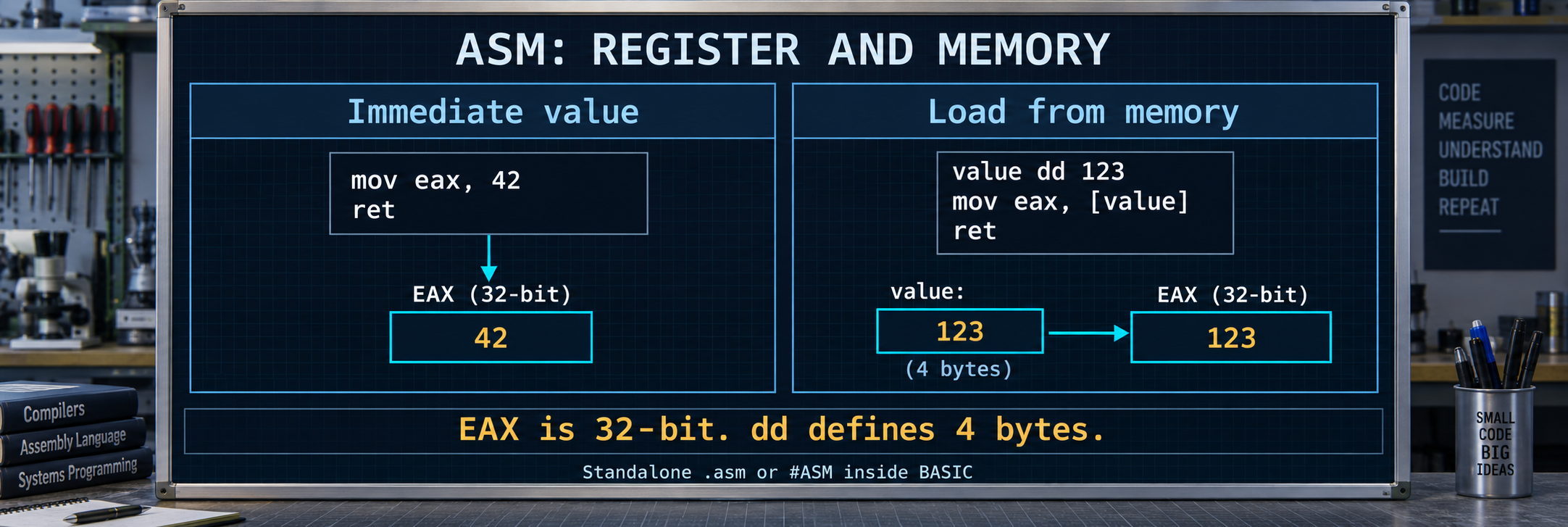The height and width of the screenshot is (527, 1568).
Task: Click the word "CODE" on the wall poster
Action: (1459, 93)
